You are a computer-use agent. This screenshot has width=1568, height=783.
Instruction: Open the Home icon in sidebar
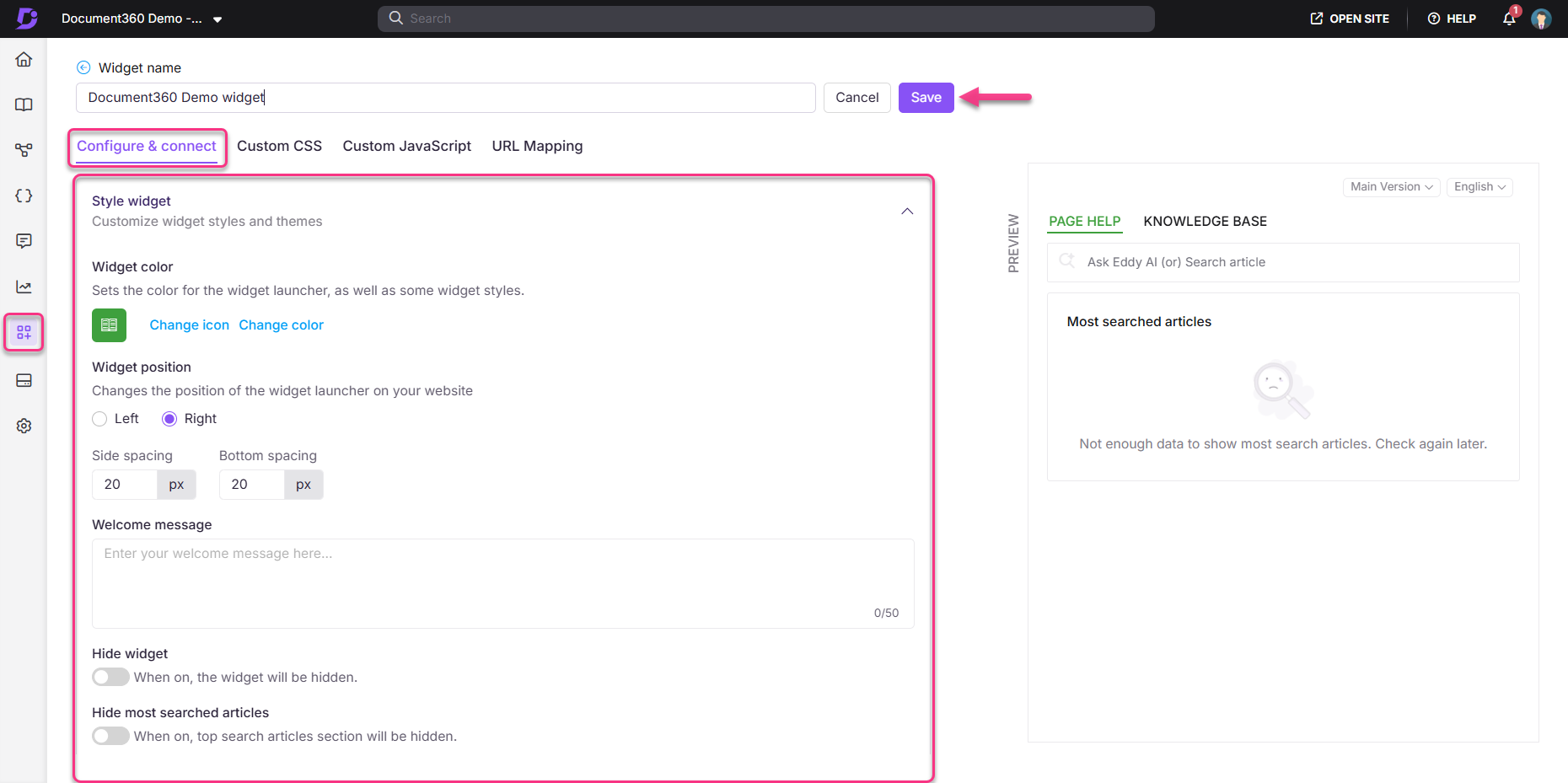click(x=24, y=59)
